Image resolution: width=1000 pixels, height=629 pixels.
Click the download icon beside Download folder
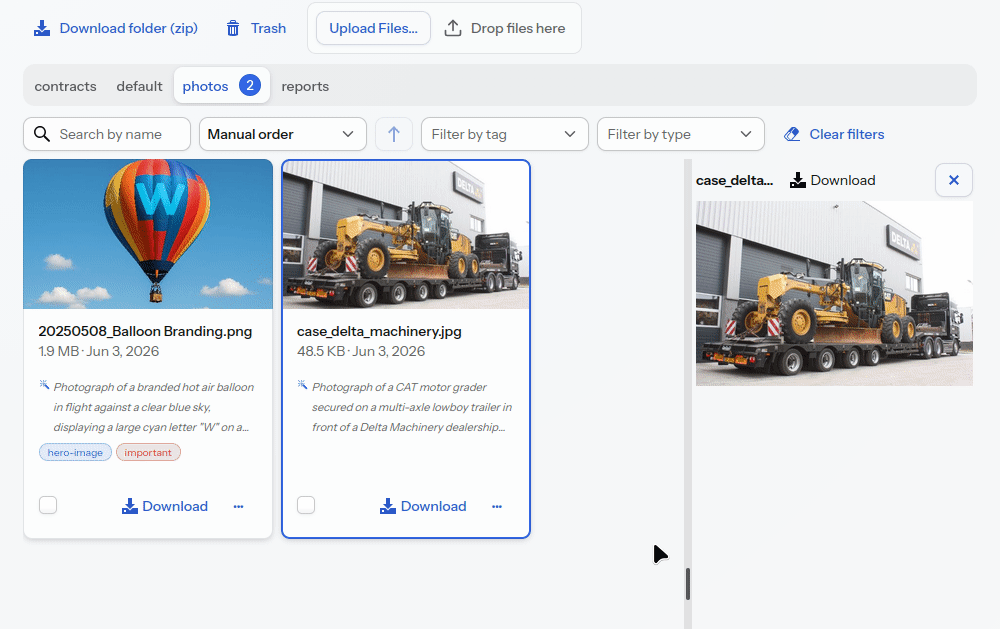click(x=42, y=28)
